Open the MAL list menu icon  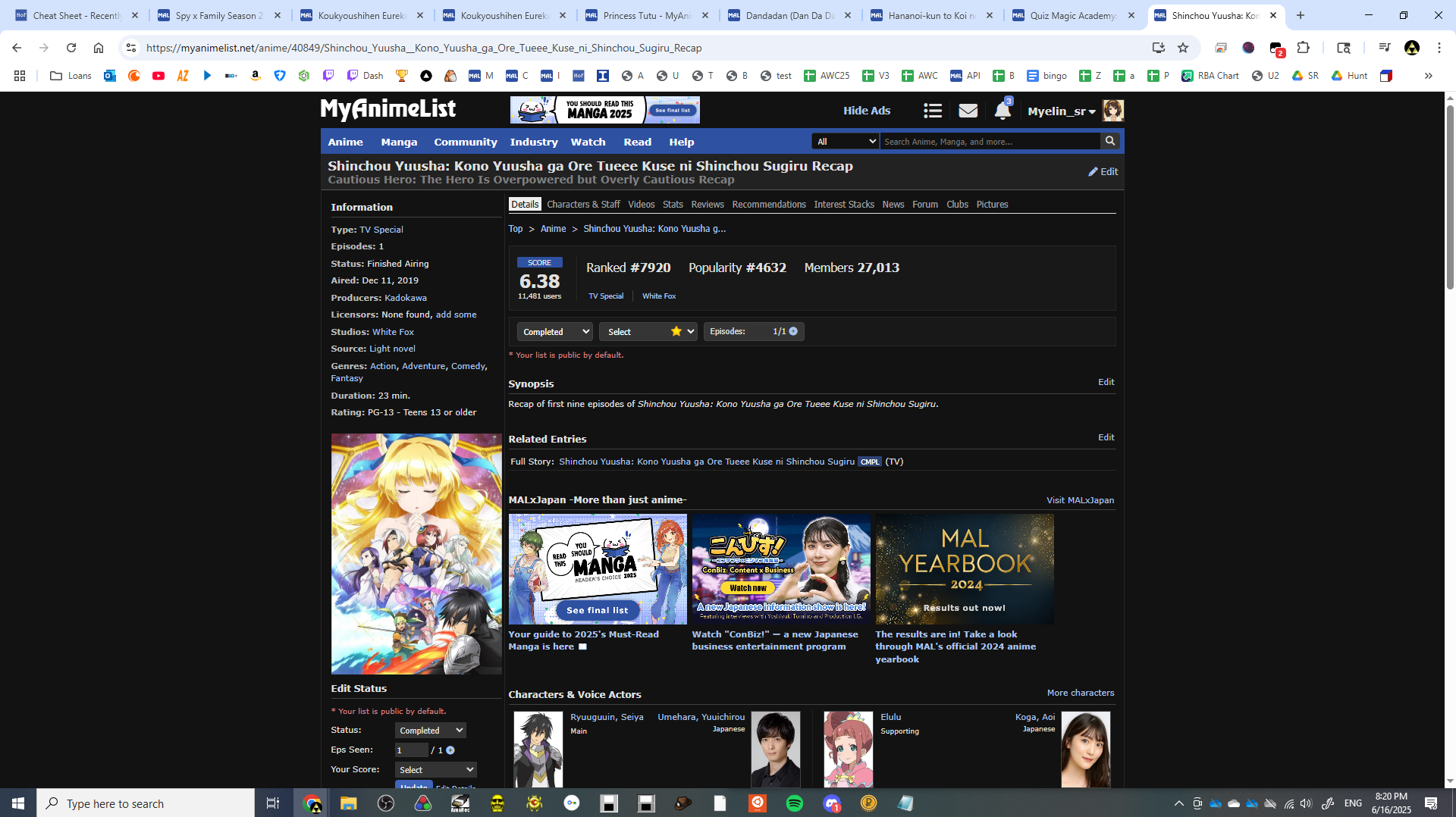click(x=933, y=111)
